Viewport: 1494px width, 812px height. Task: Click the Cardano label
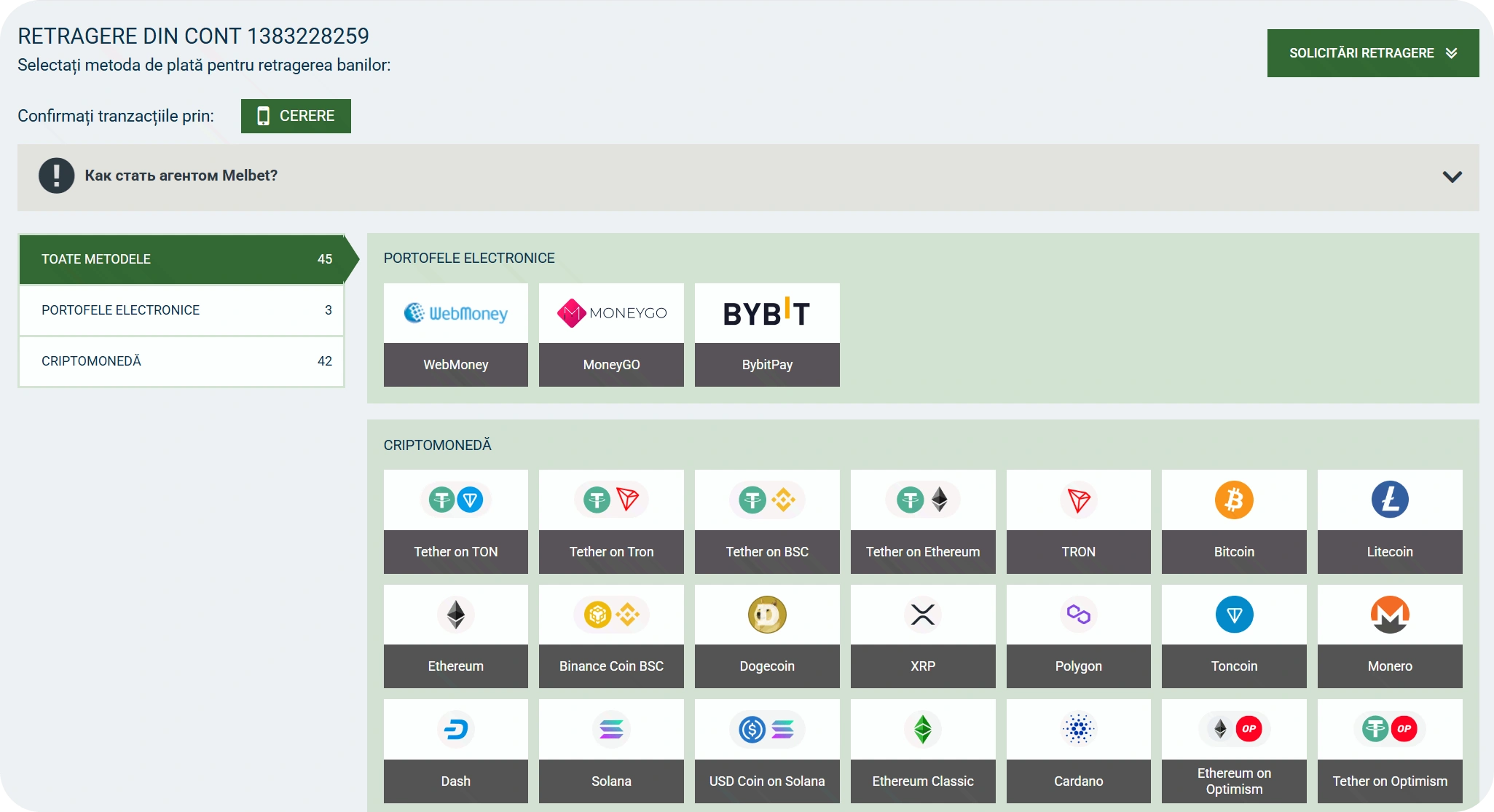pyautogui.click(x=1079, y=781)
